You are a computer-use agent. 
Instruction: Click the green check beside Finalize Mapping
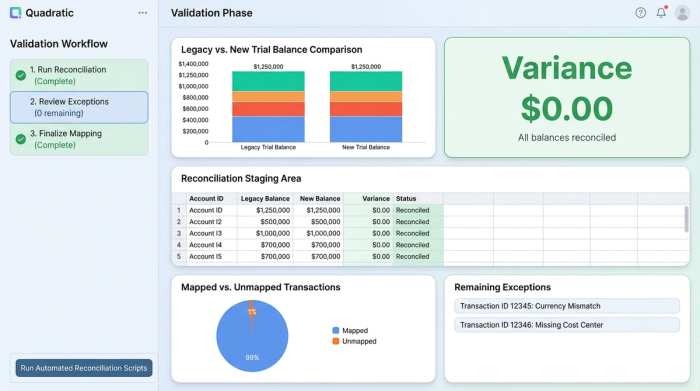click(21, 139)
